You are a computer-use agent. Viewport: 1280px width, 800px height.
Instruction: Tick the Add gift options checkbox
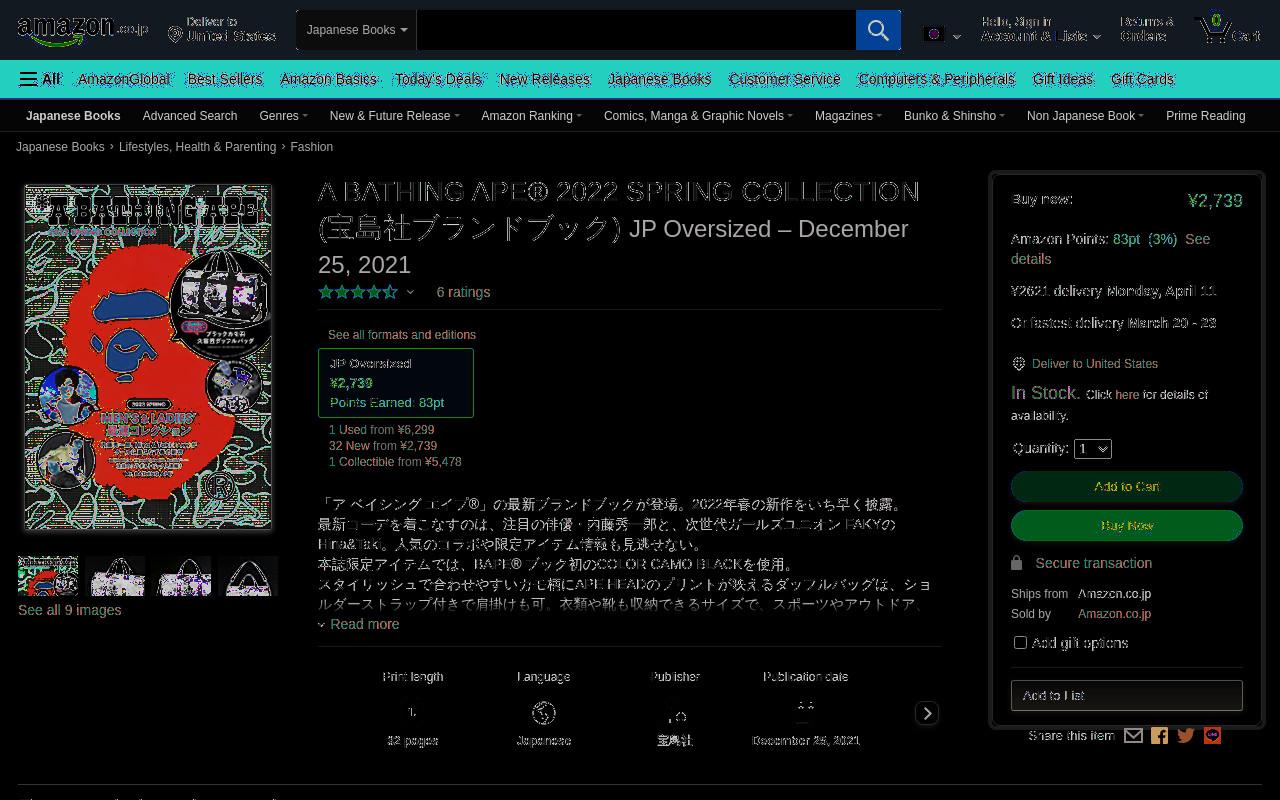1020,642
